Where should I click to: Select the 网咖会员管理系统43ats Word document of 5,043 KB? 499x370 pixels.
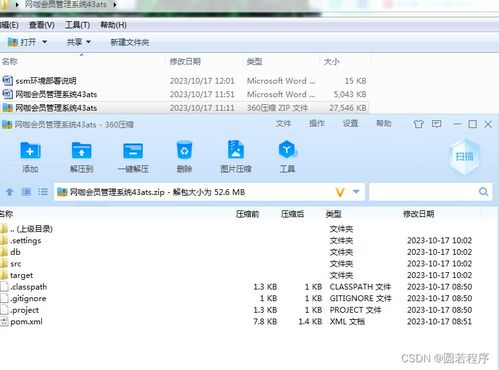coord(184,94)
